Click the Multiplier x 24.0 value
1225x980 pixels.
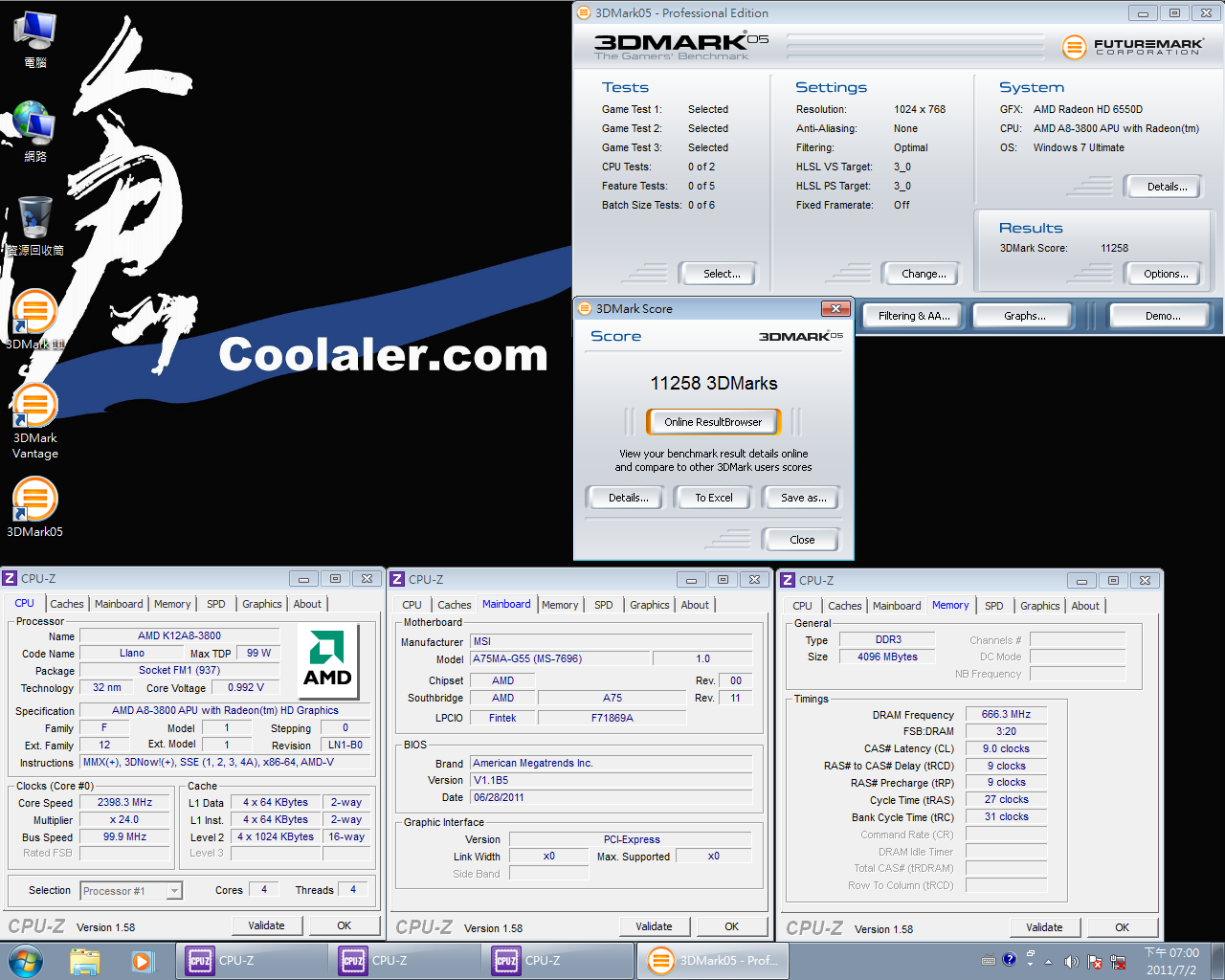tap(124, 820)
